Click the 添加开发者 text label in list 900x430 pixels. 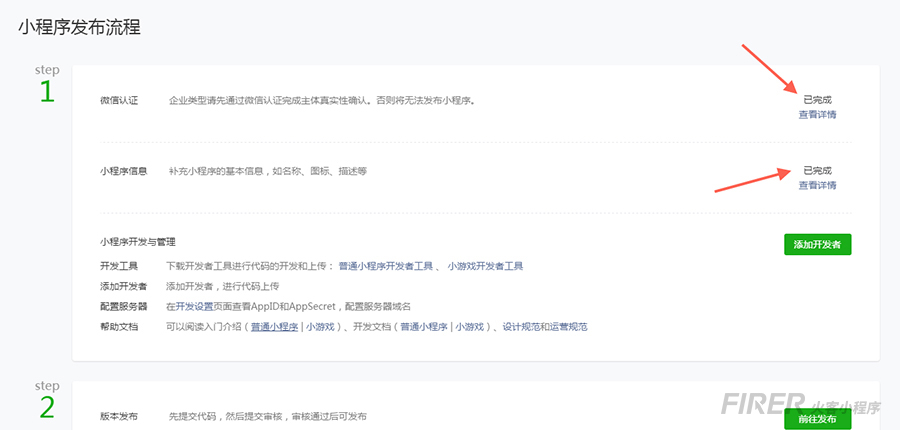tap(123, 286)
